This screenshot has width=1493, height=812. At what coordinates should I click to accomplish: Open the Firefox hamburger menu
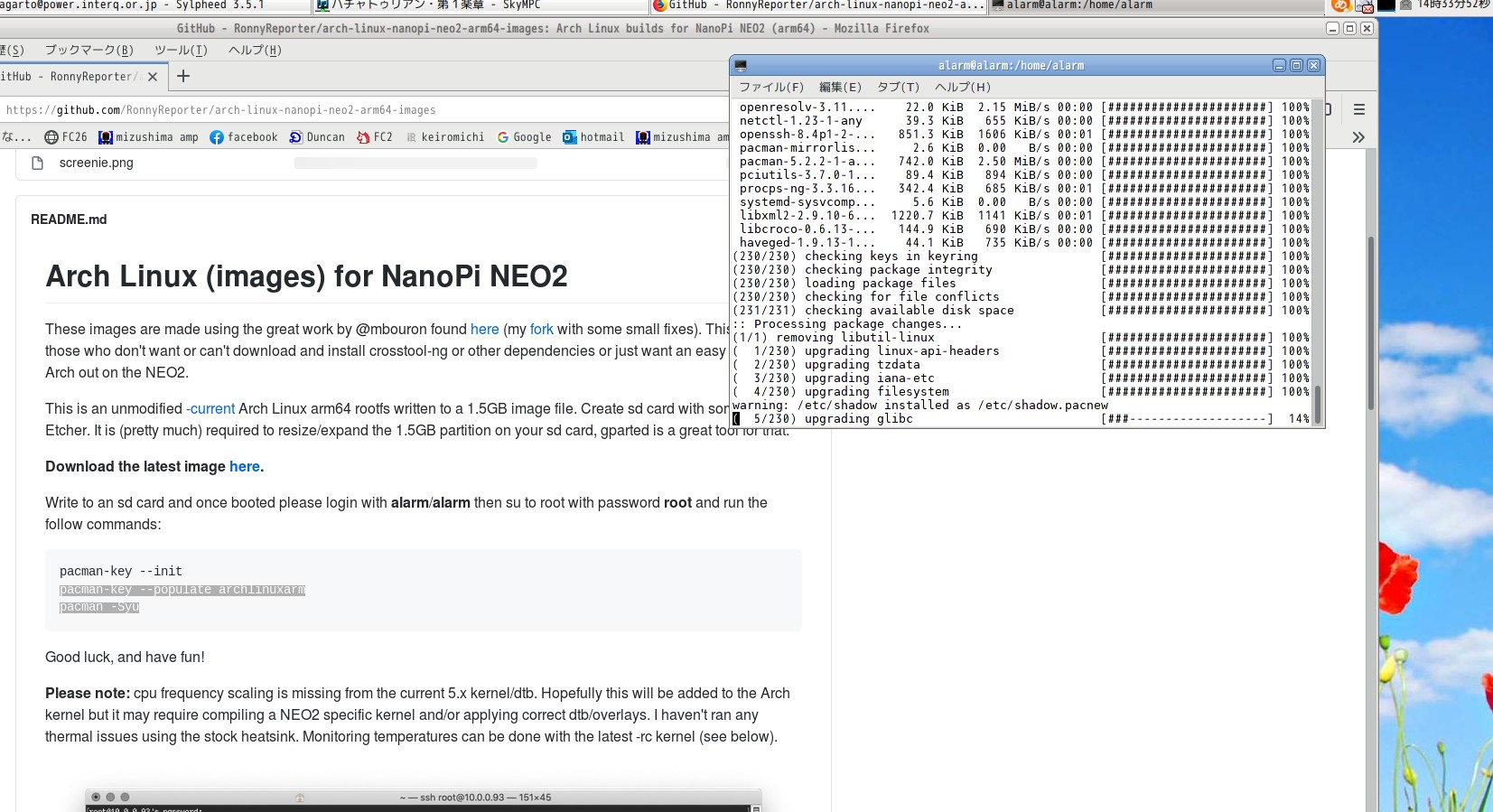pos(1359,109)
